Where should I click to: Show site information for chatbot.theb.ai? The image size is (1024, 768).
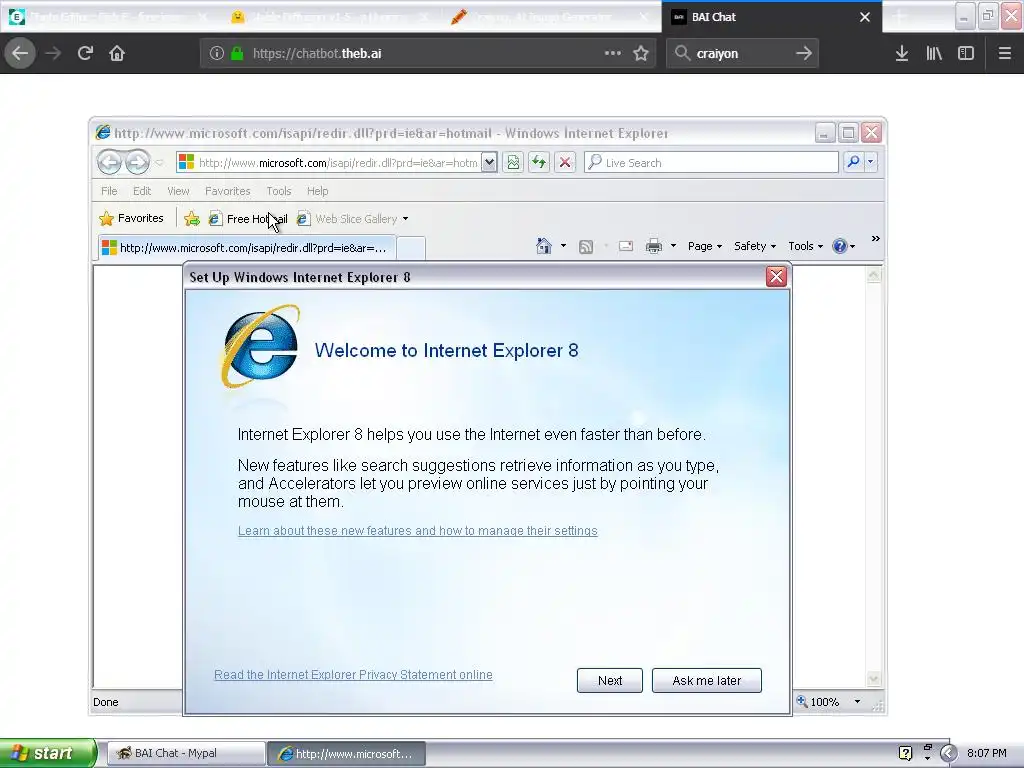coord(217,54)
